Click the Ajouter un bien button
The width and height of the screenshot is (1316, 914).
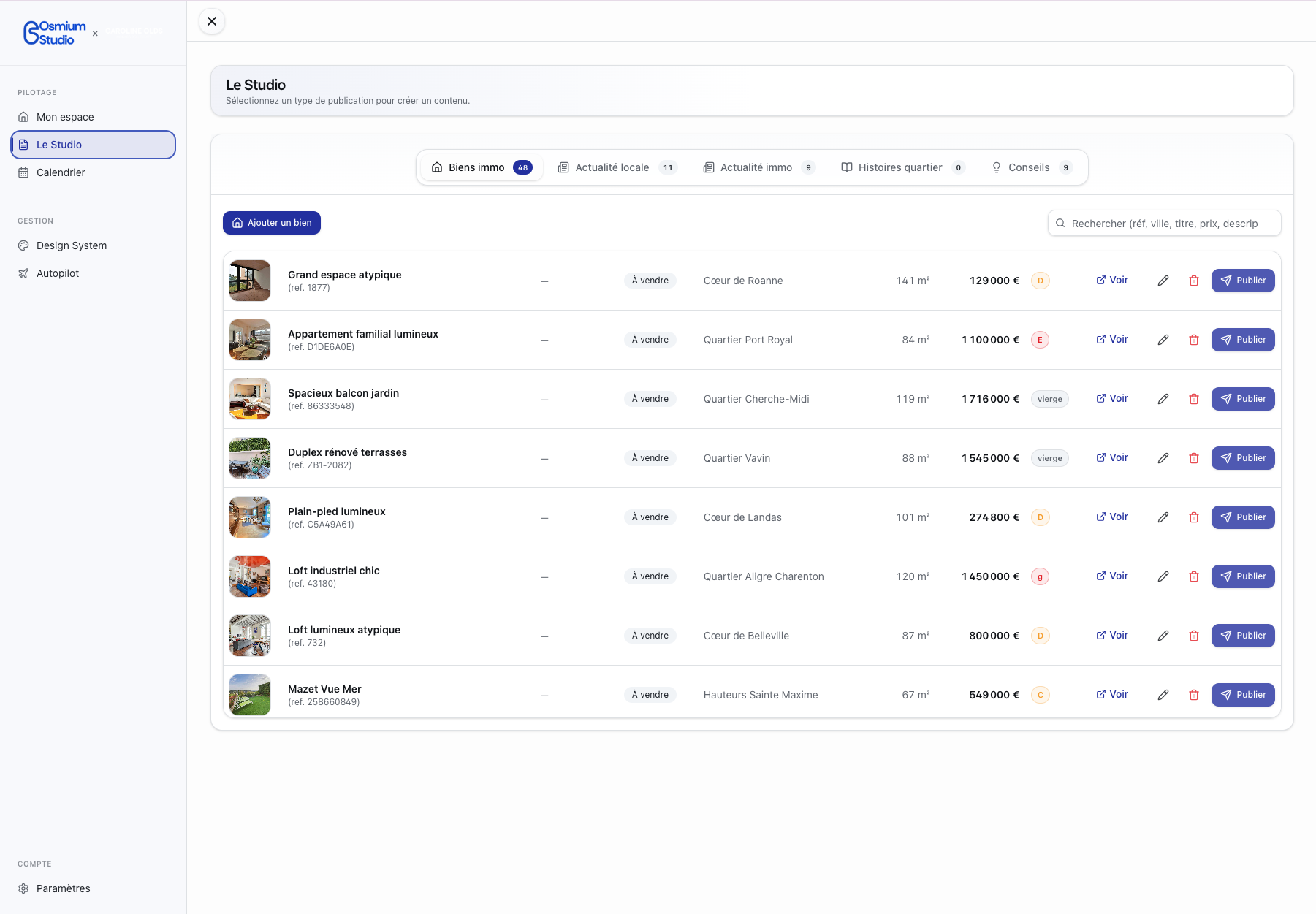[272, 223]
